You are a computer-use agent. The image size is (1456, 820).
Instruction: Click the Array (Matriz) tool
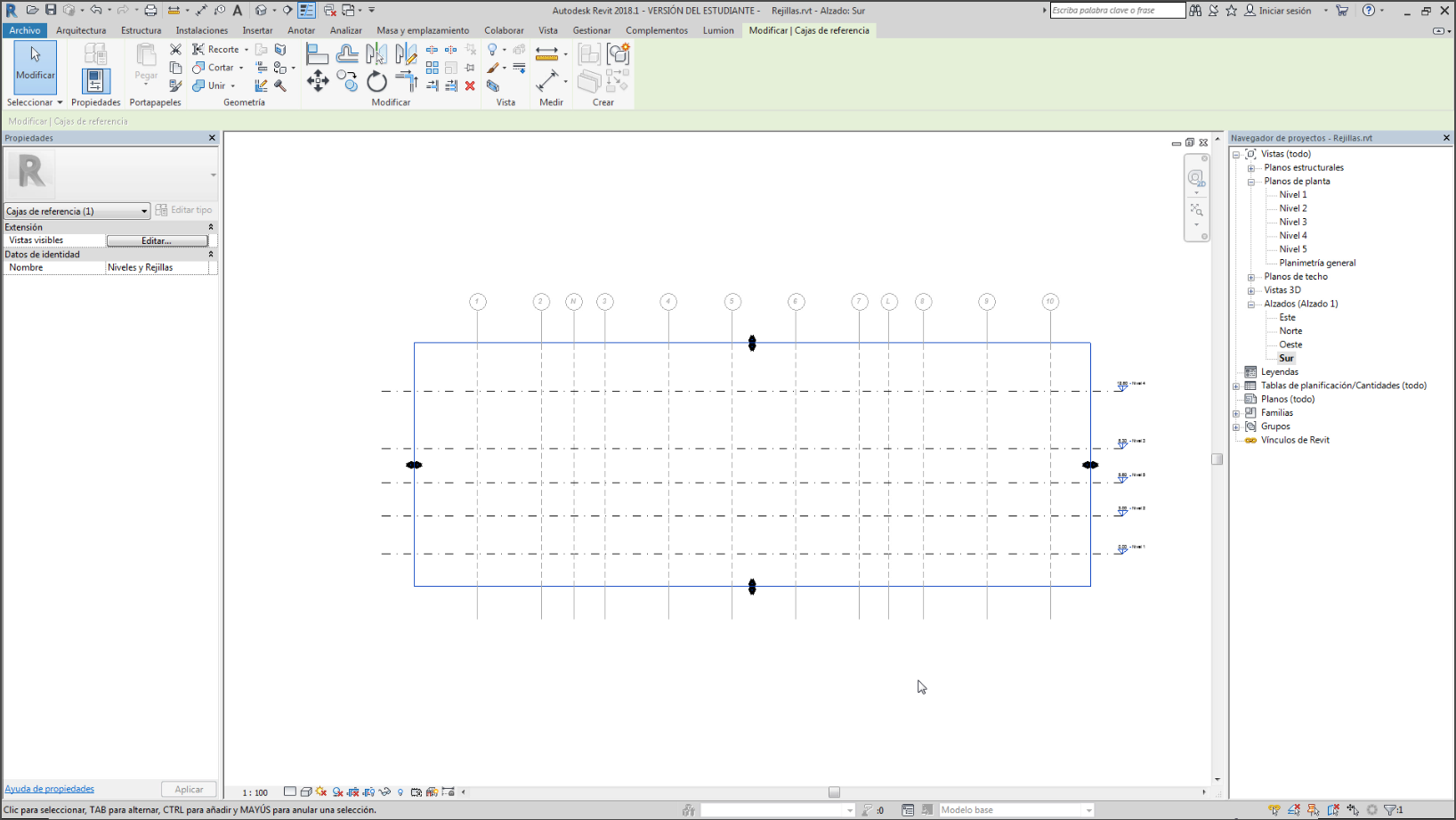pos(433,68)
